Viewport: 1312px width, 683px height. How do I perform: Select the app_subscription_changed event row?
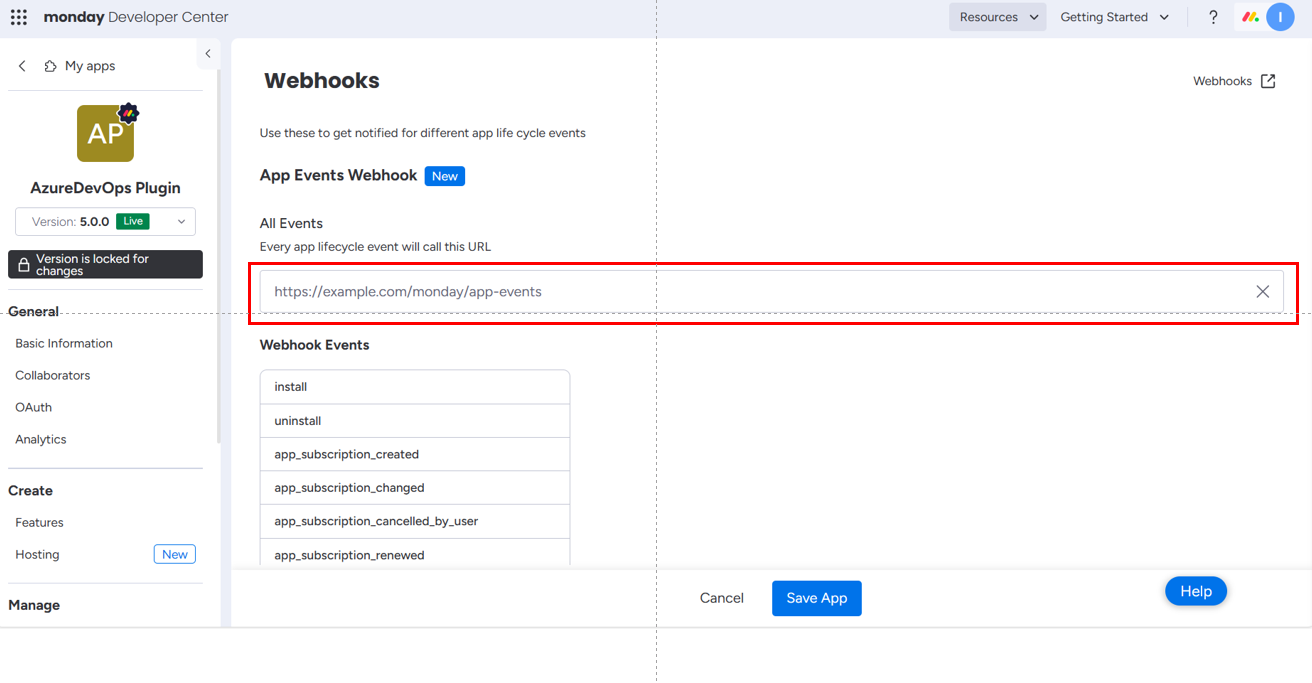(415, 488)
